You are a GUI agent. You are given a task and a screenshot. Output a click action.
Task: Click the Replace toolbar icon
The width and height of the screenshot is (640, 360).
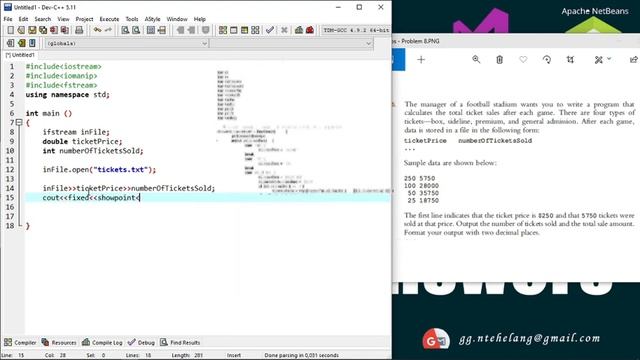click(x=136, y=30)
